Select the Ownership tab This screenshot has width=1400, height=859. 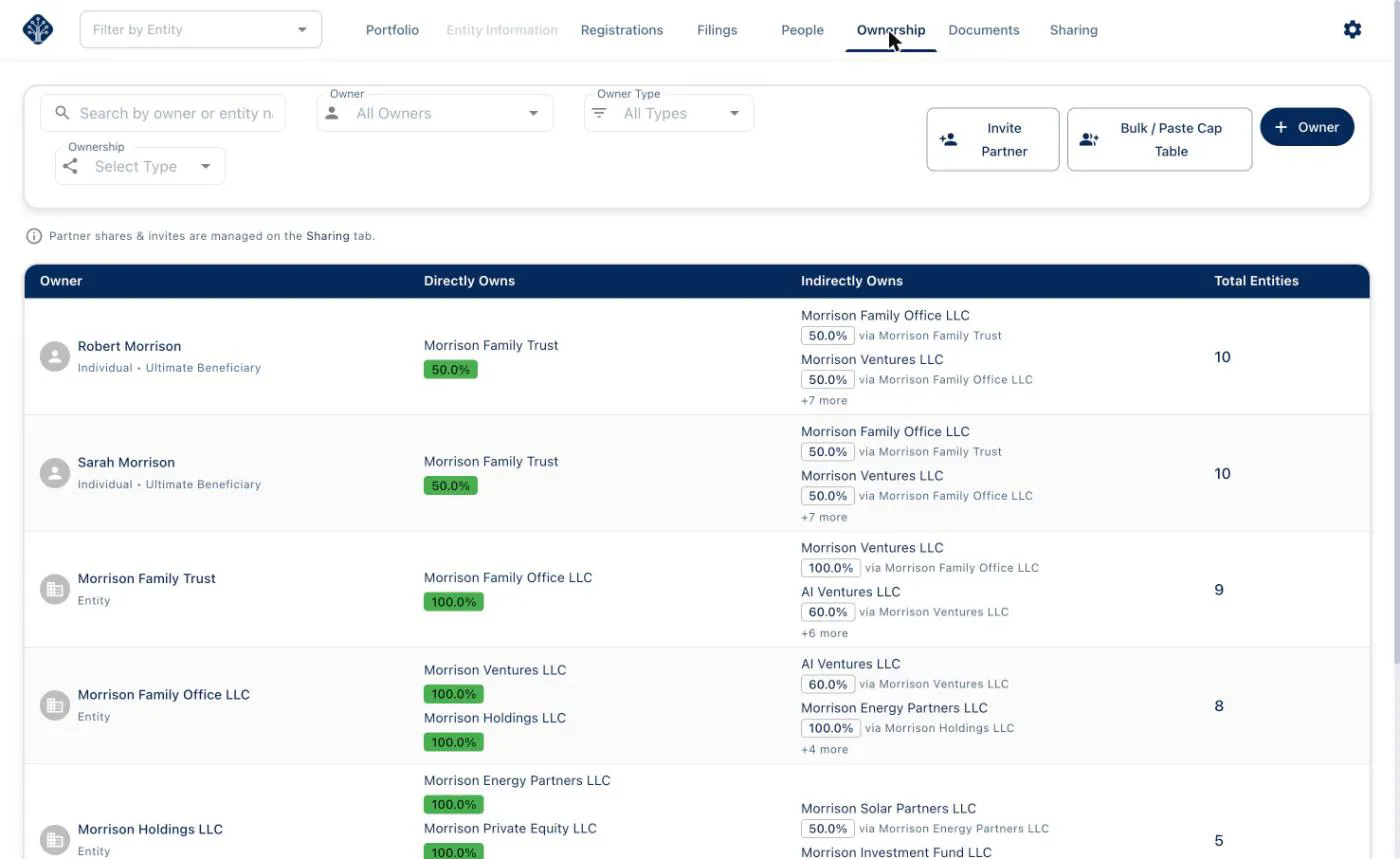(x=891, y=30)
